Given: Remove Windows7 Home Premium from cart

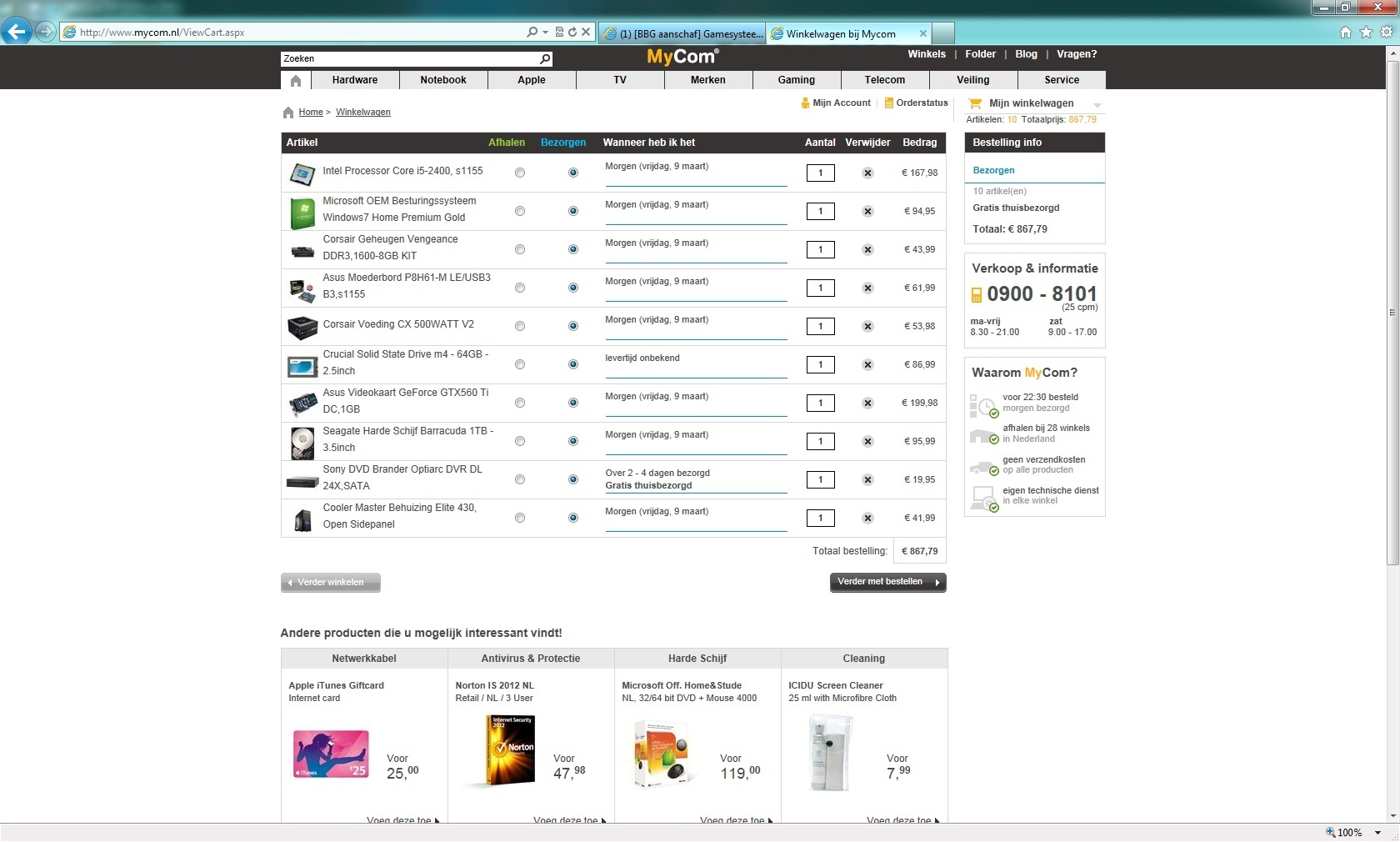Looking at the screenshot, I should point(867,212).
